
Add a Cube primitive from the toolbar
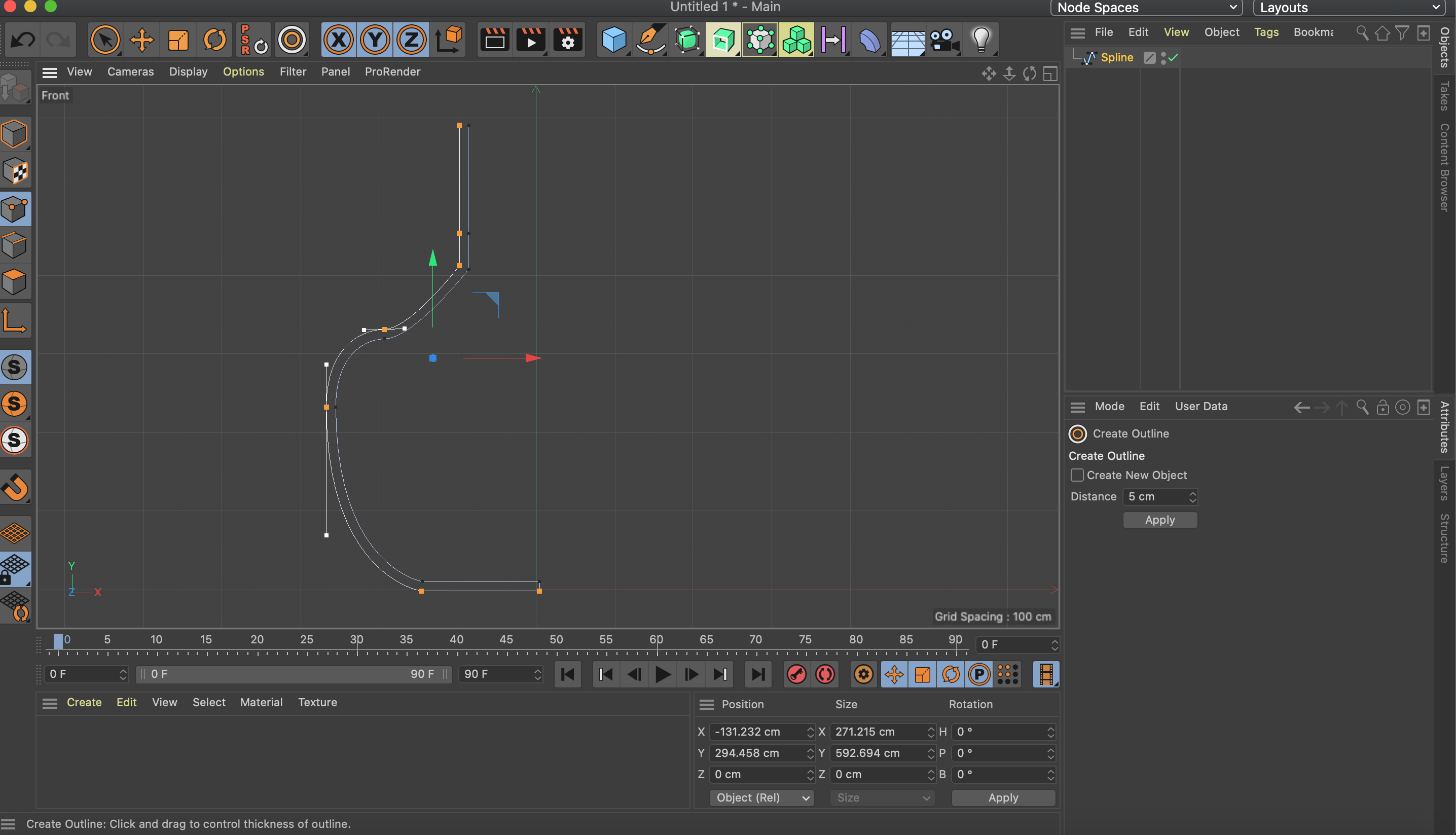613,40
